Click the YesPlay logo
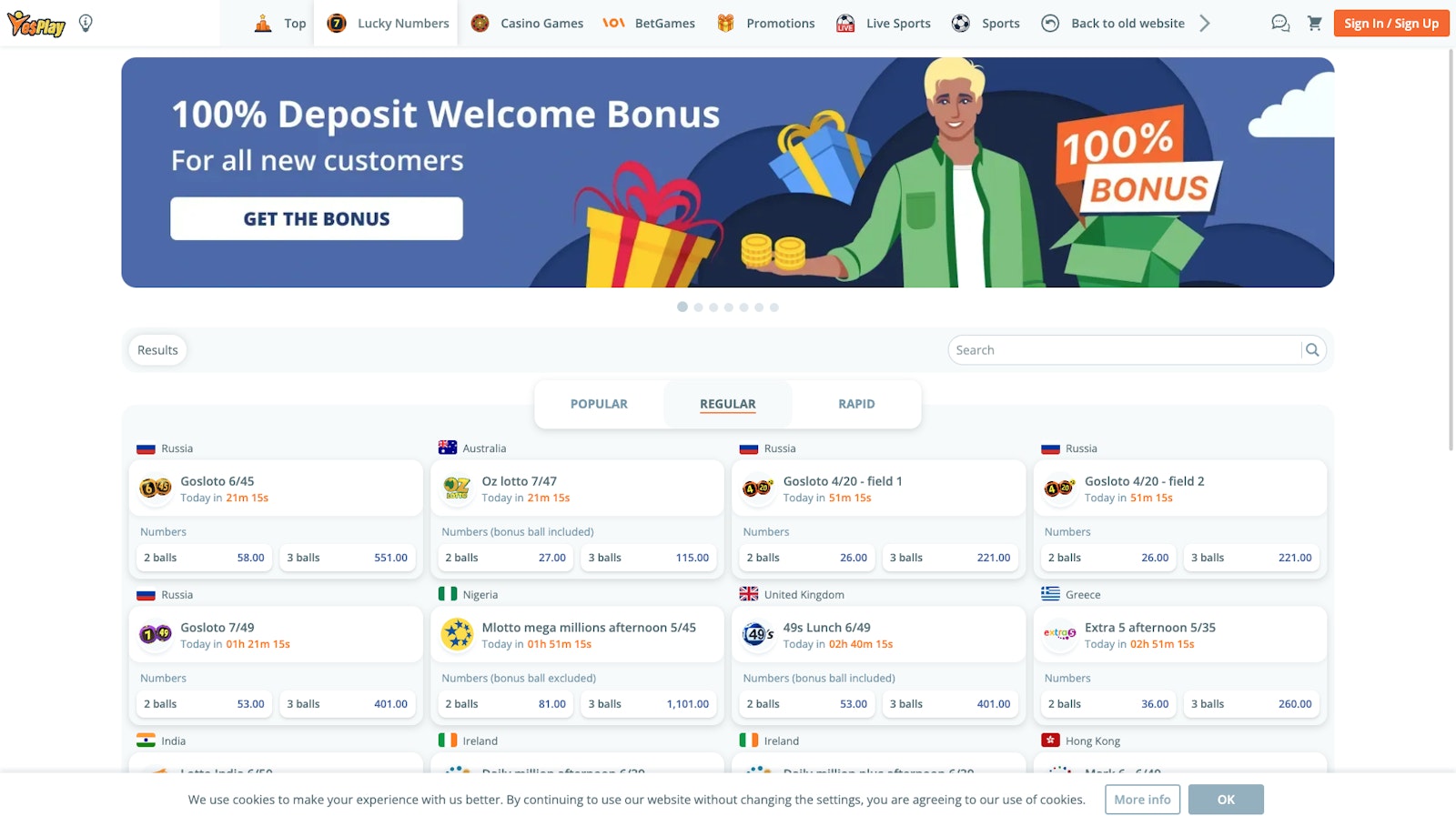Screen dimensions: 1456x826 pyautogui.click(x=36, y=24)
